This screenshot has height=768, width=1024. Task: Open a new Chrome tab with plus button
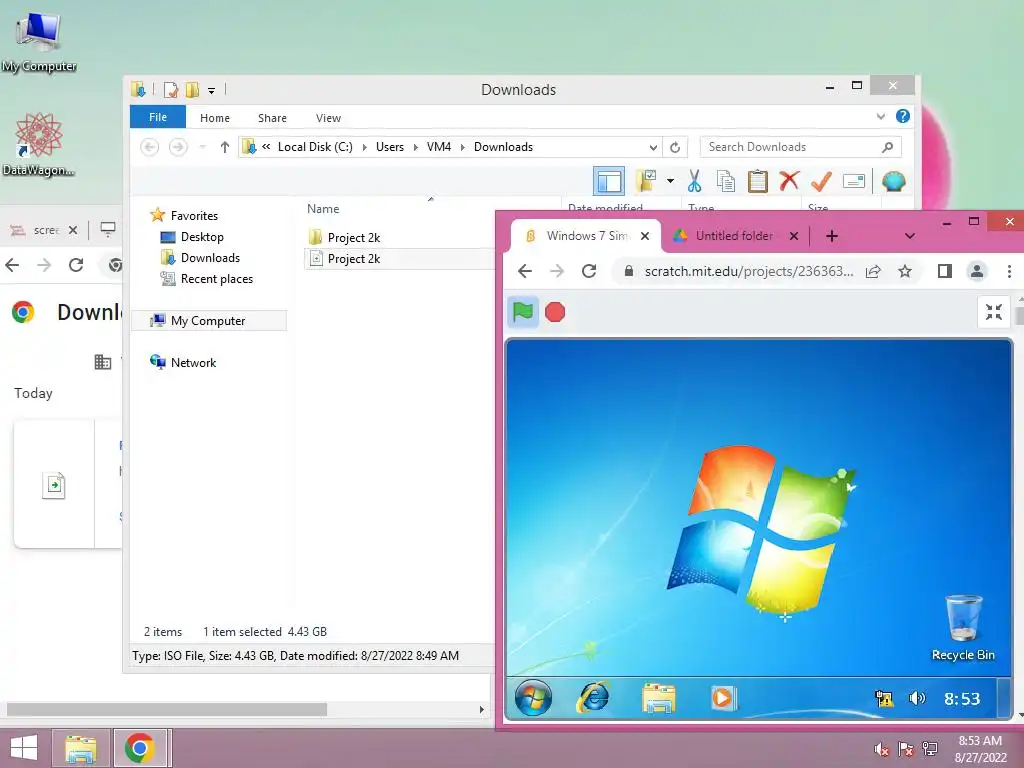832,236
